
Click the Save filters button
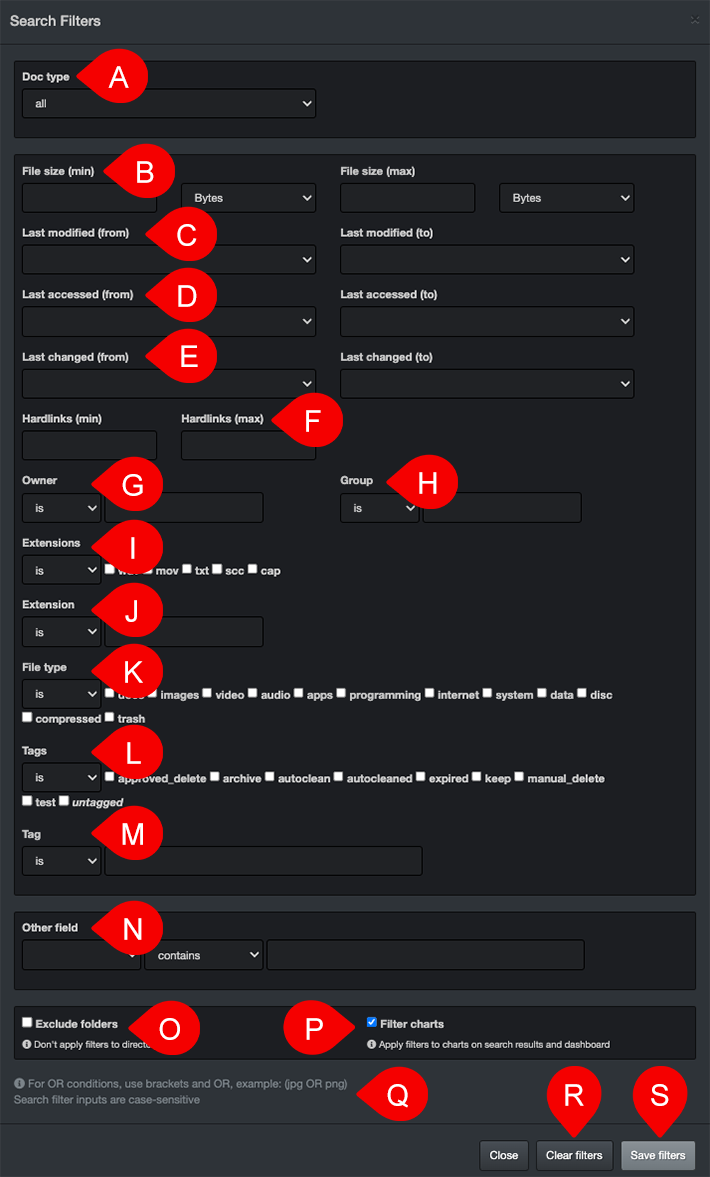(x=658, y=1155)
